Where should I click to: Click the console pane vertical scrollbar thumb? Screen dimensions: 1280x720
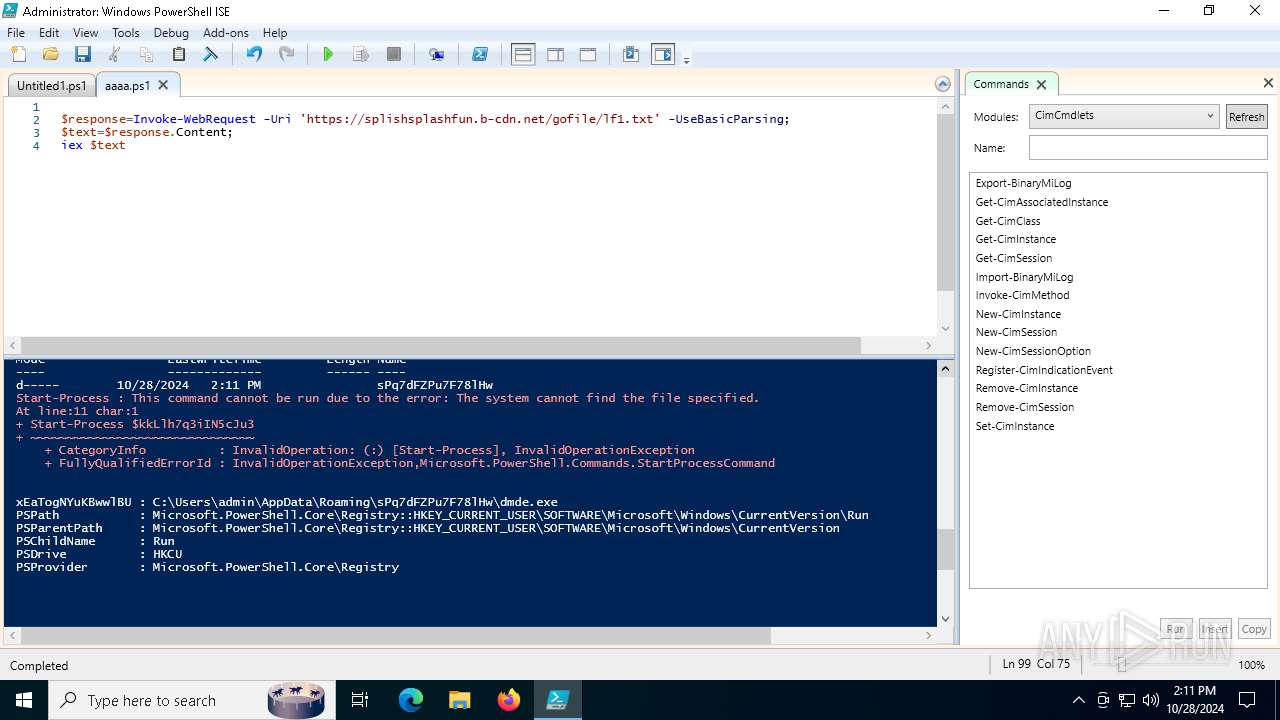[945, 549]
